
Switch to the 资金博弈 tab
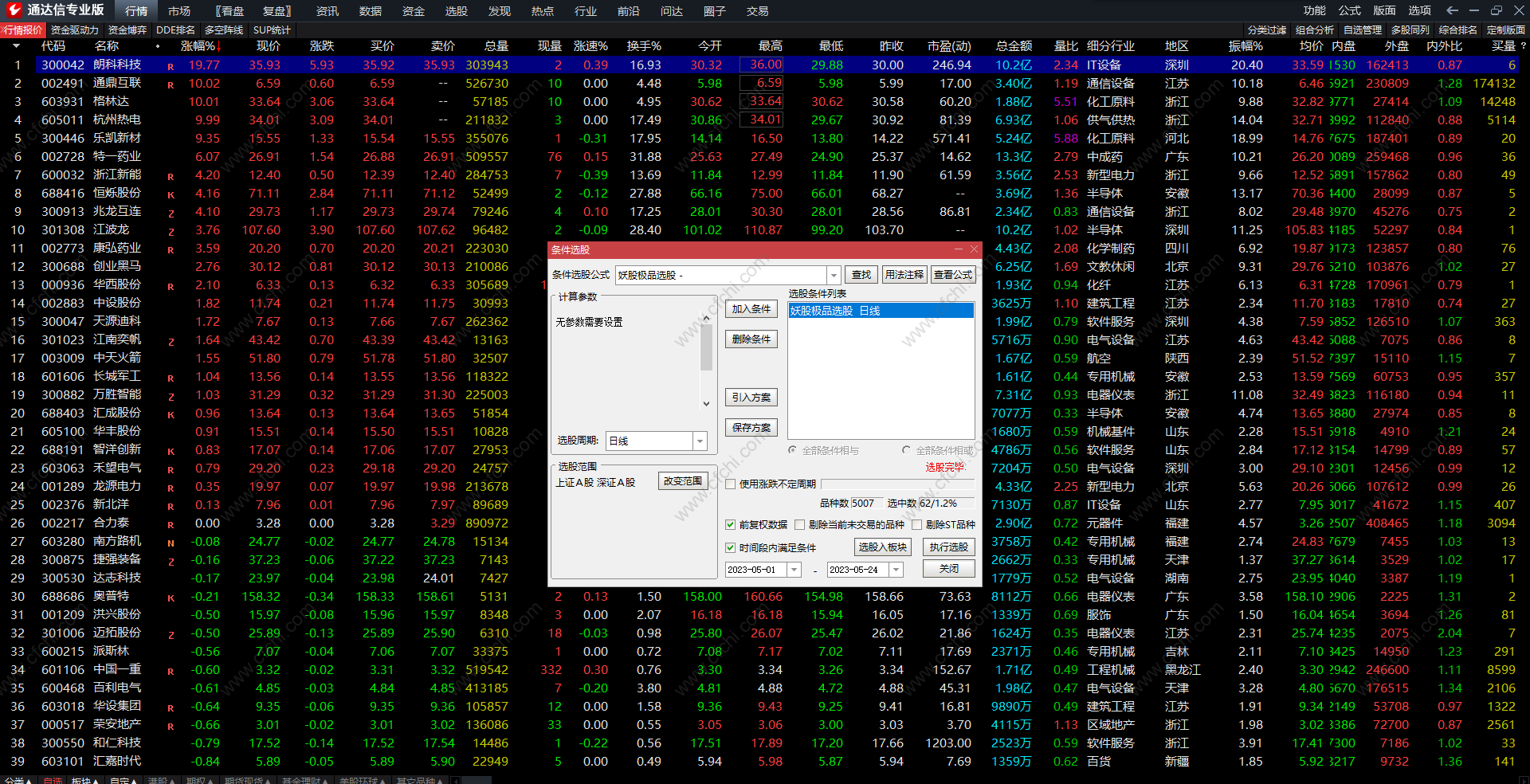(127, 30)
